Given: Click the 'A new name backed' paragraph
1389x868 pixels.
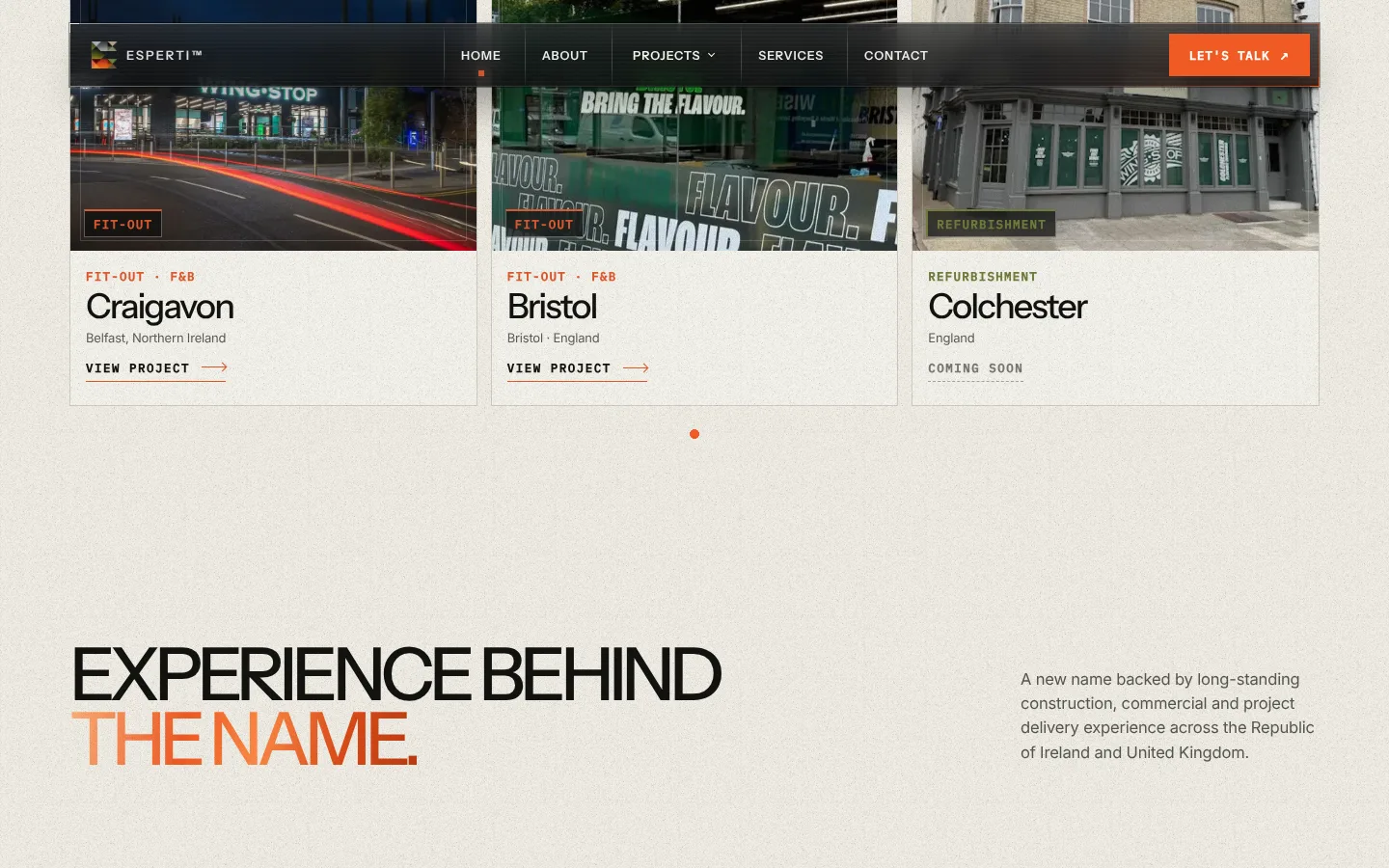Looking at the screenshot, I should (1167, 716).
